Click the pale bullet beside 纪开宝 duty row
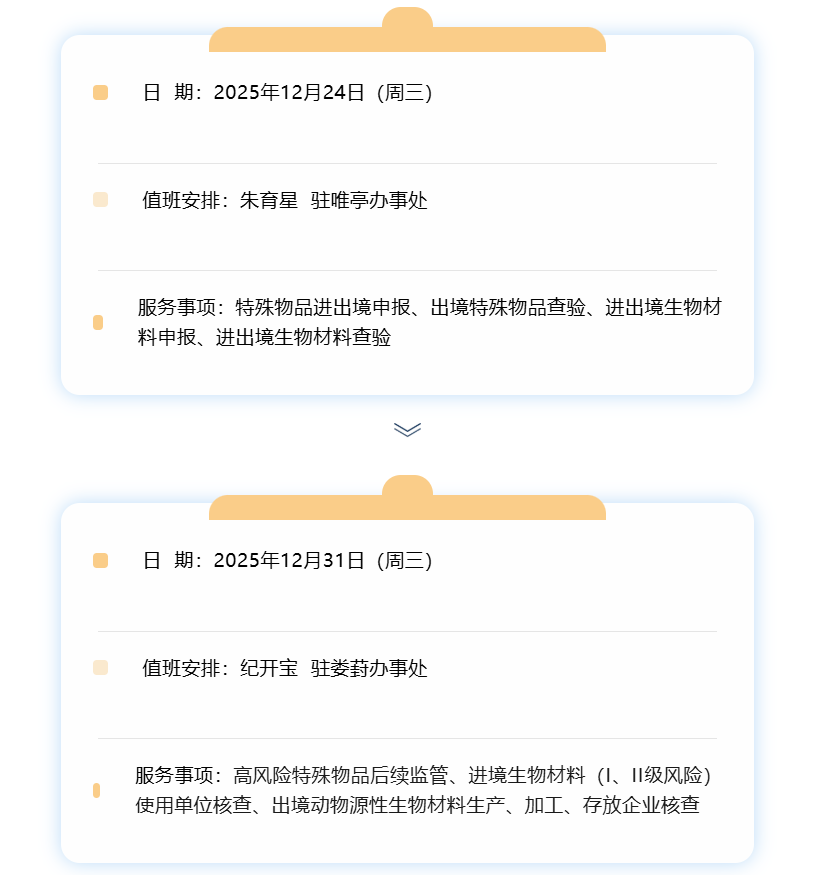Screen dimensions: 831x875 (100, 668)
